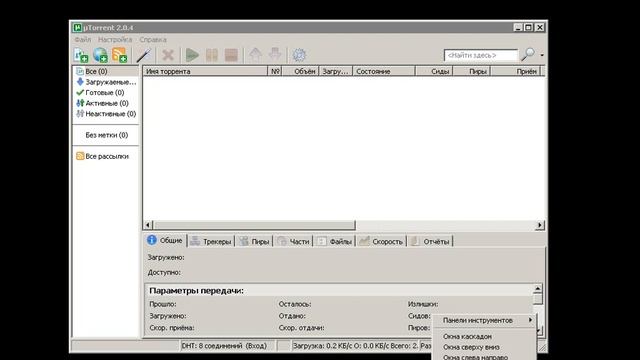
Task: Sort by № column header
Action: (275, 71)
